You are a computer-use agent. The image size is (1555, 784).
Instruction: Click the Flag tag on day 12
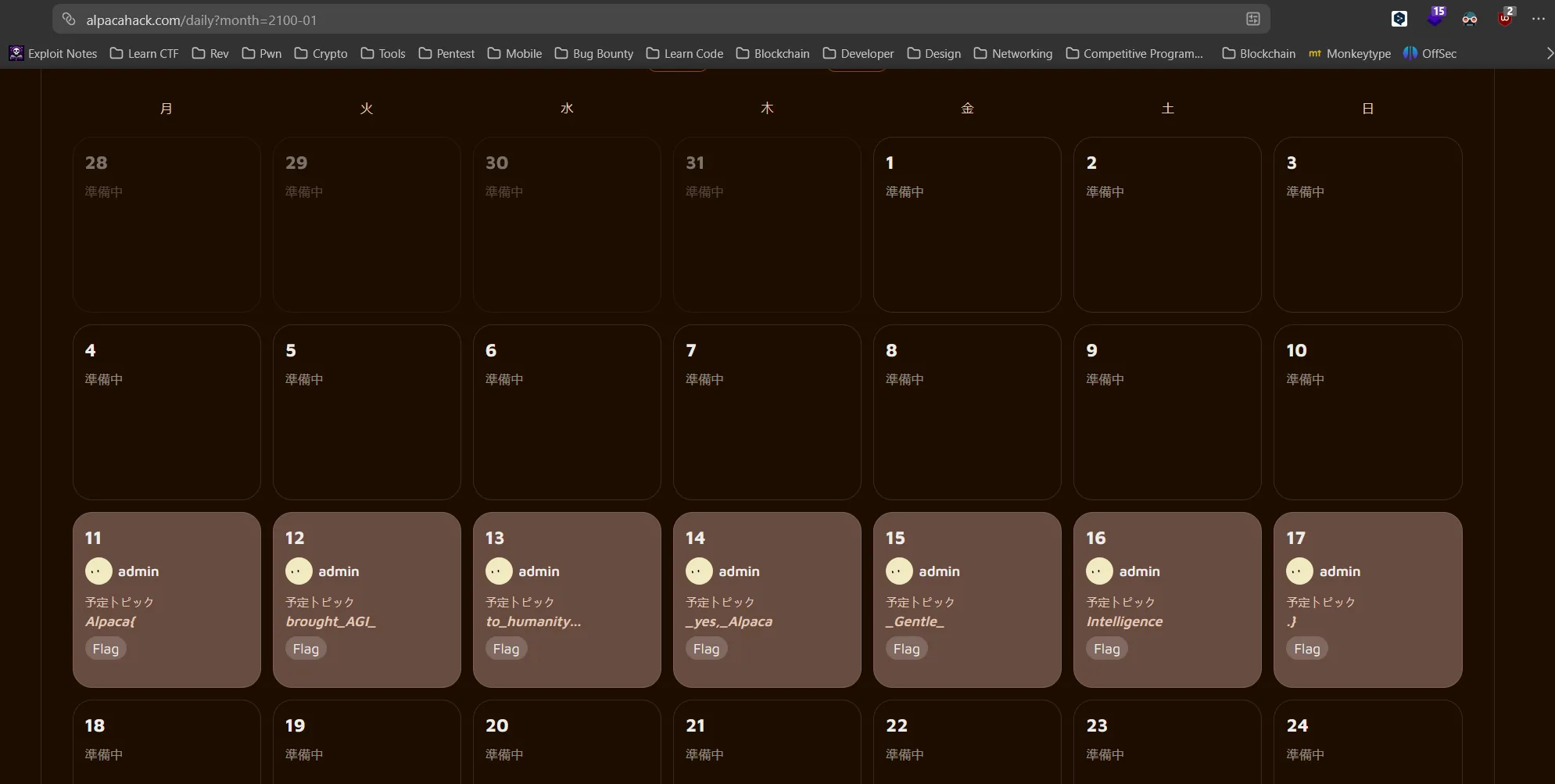pyautogui.click(x=306, y=649)
